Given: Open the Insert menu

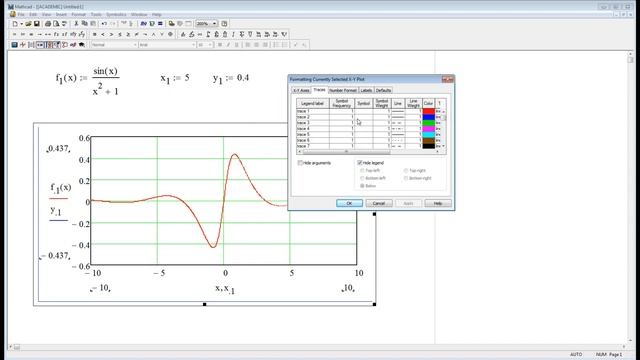Looking at the screenshot, I should 61,15.
